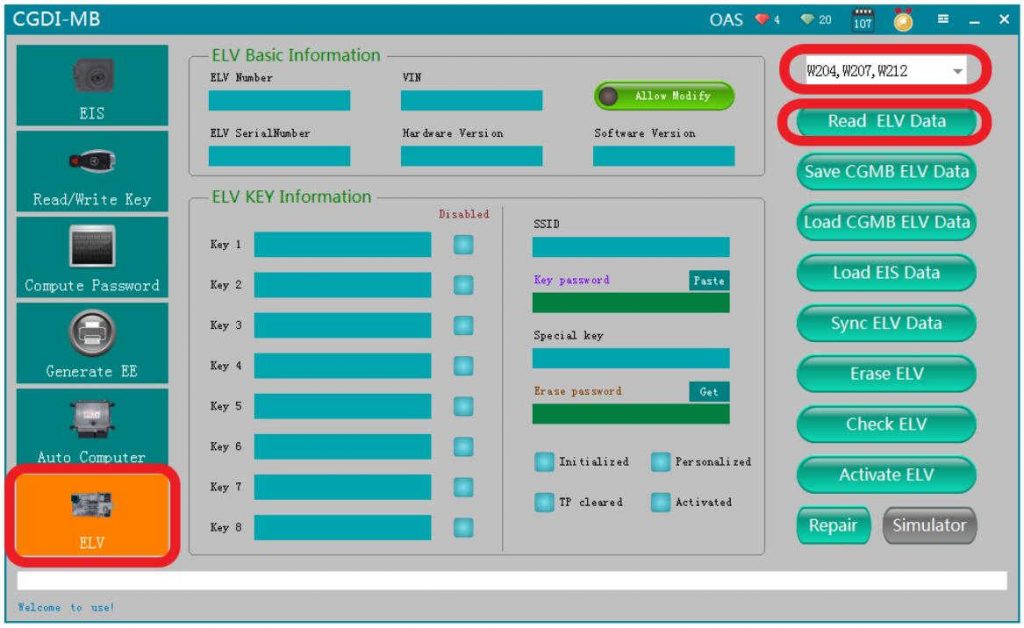Click Get button beside Erase password
Screen dimensions: 1024x628
(x=709, y=392)
